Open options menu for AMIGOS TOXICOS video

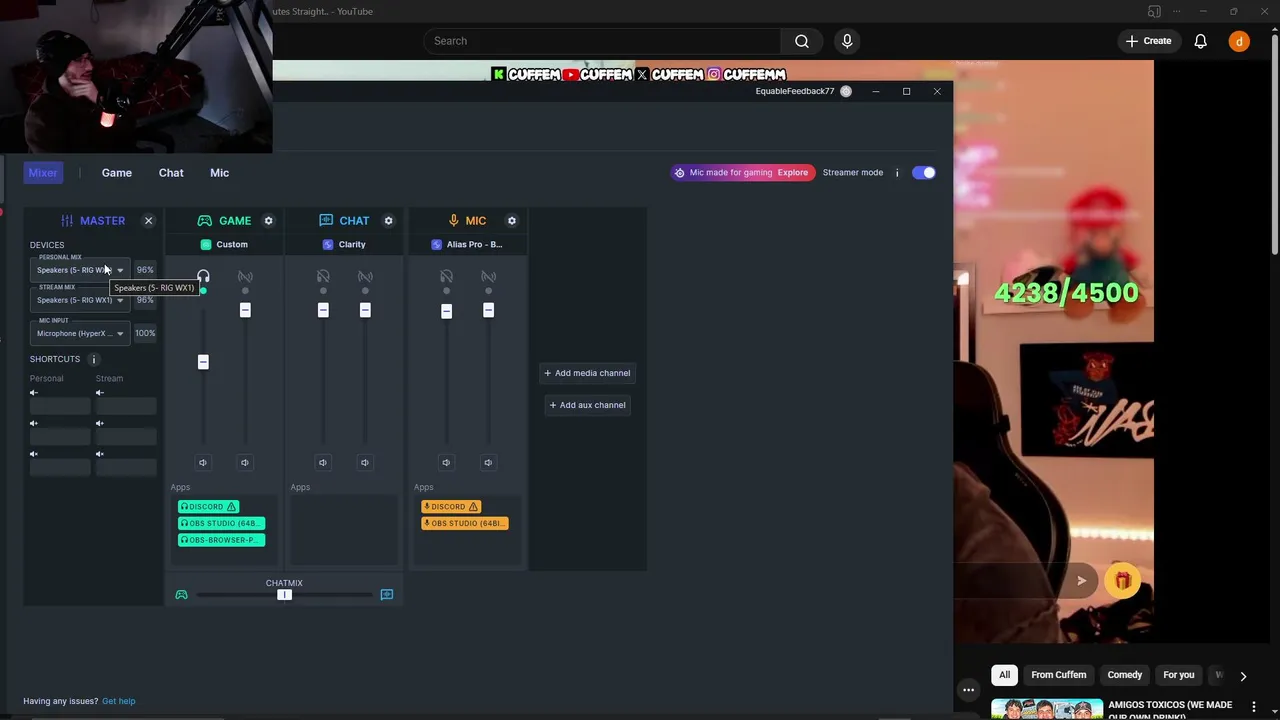(1254, 707)
